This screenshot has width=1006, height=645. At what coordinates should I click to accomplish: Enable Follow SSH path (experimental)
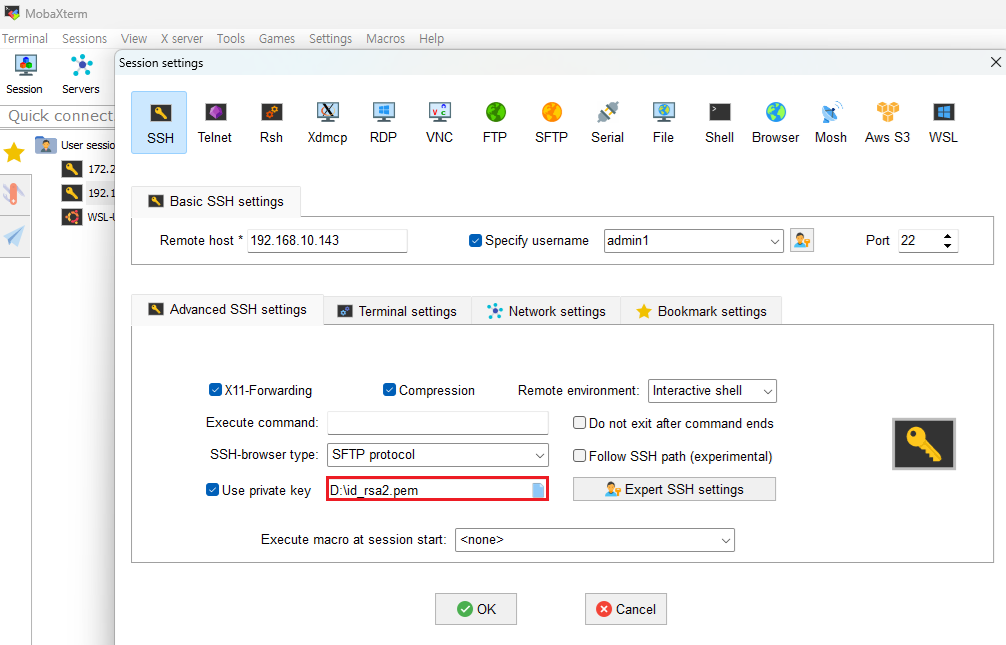click(579, 455)
